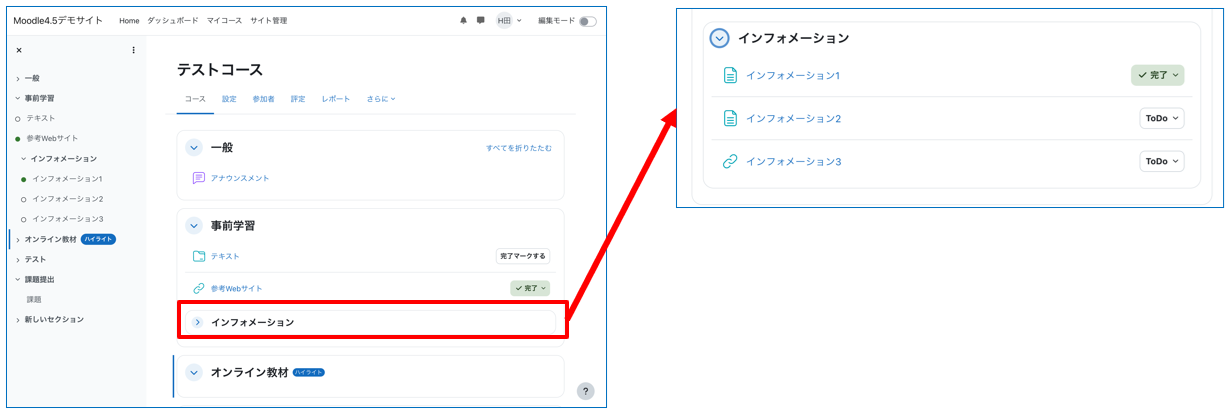
Task: Close the course index drawer
Action: (19, 50)
